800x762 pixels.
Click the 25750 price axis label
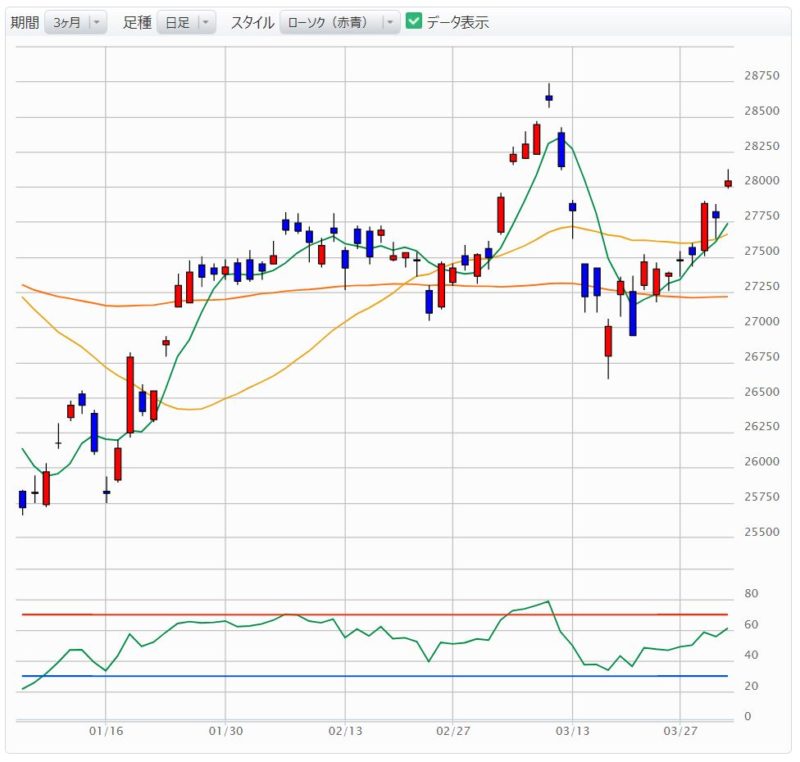pyautogui.click(x=762, y=497)
